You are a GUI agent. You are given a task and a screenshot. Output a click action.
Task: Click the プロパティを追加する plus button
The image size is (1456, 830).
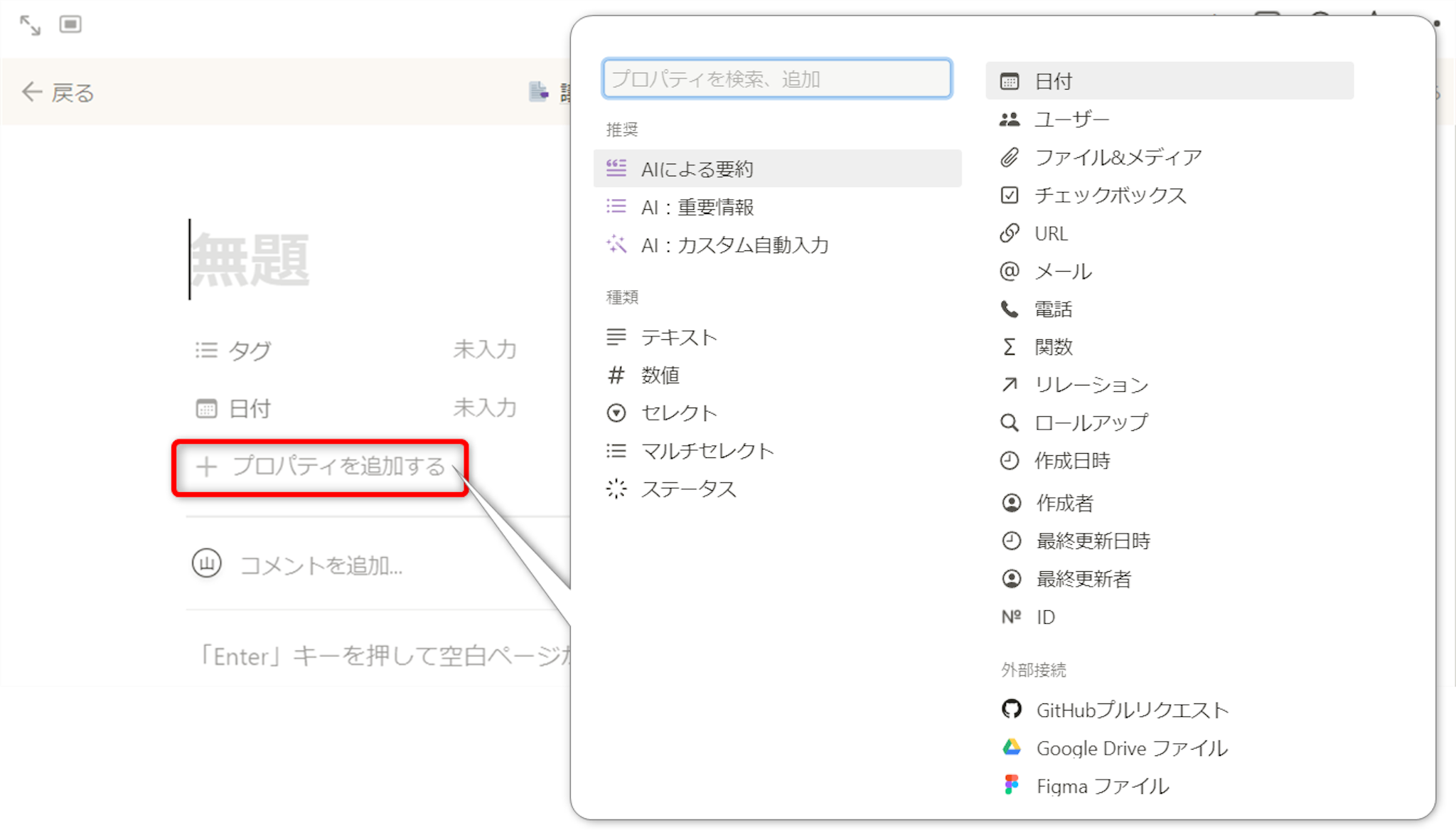pos(320,467)
